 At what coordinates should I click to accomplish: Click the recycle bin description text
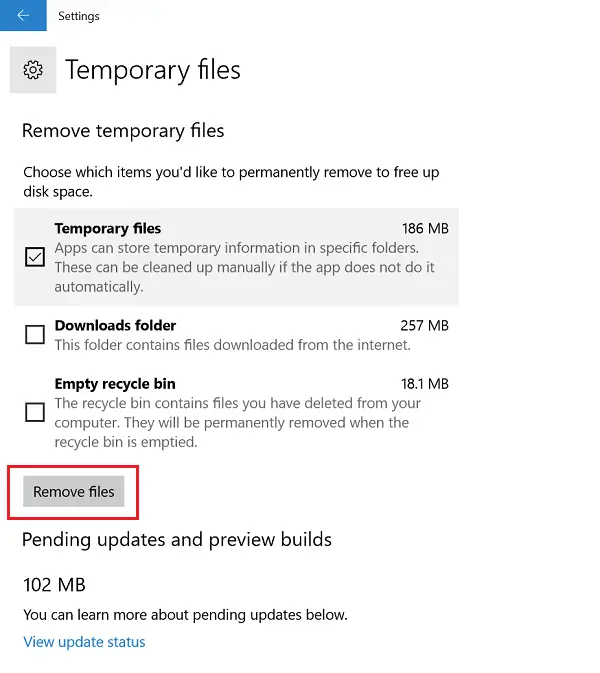[x=237, y=423]
